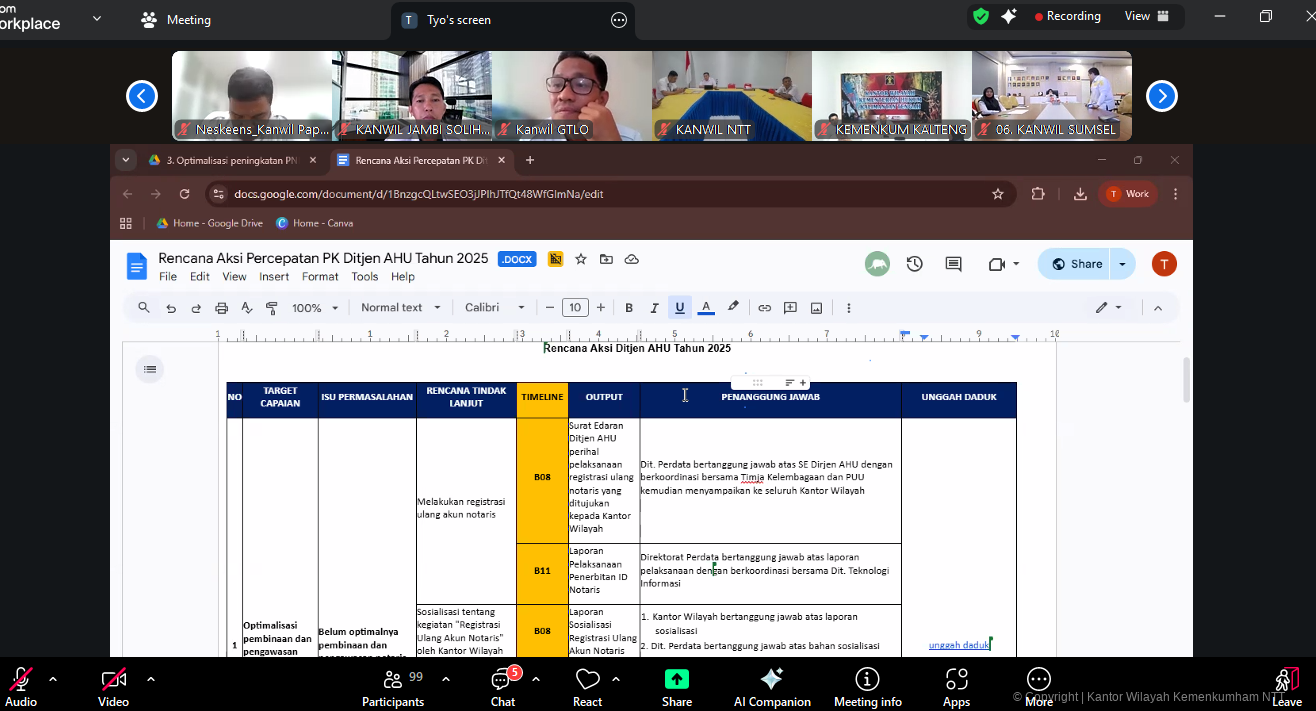
Task: Click the font size input field
Action: click(575, 308)
